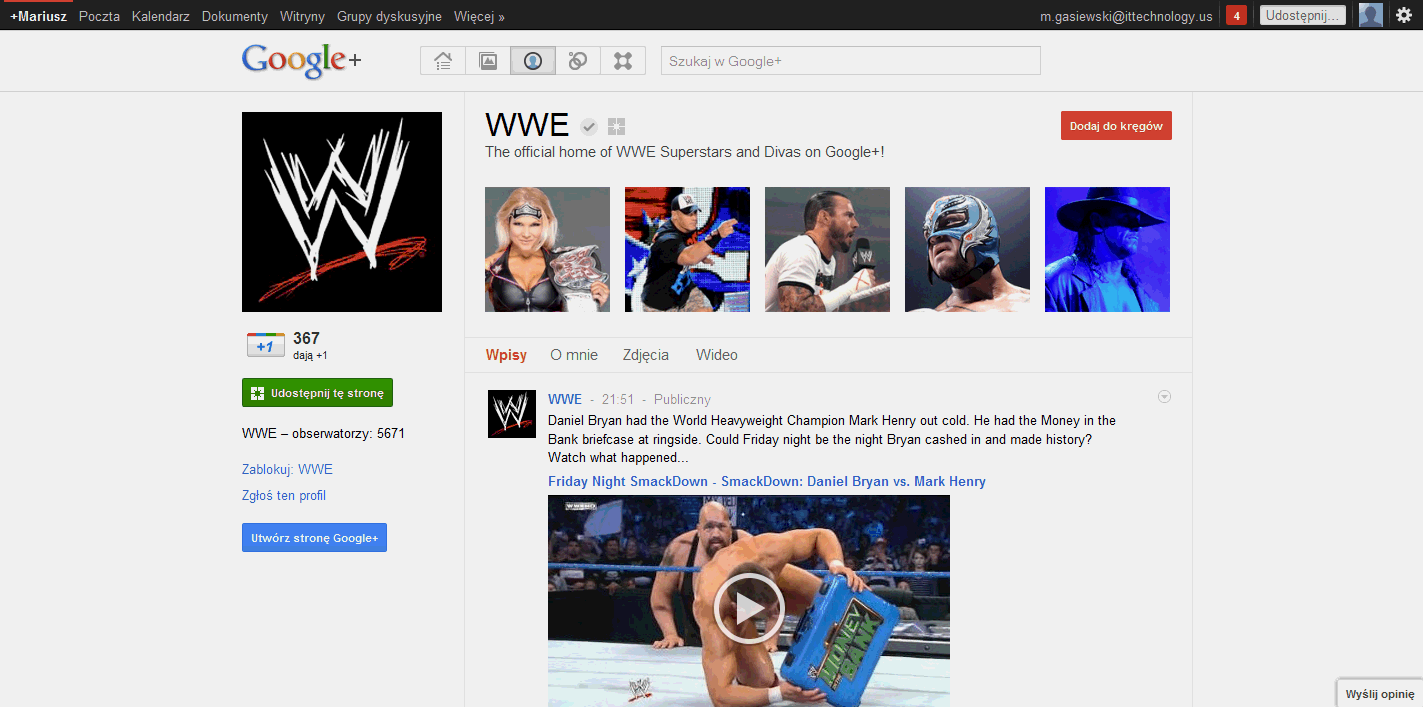
Task: Open the settings gear icon
Action: [1404, 15]
